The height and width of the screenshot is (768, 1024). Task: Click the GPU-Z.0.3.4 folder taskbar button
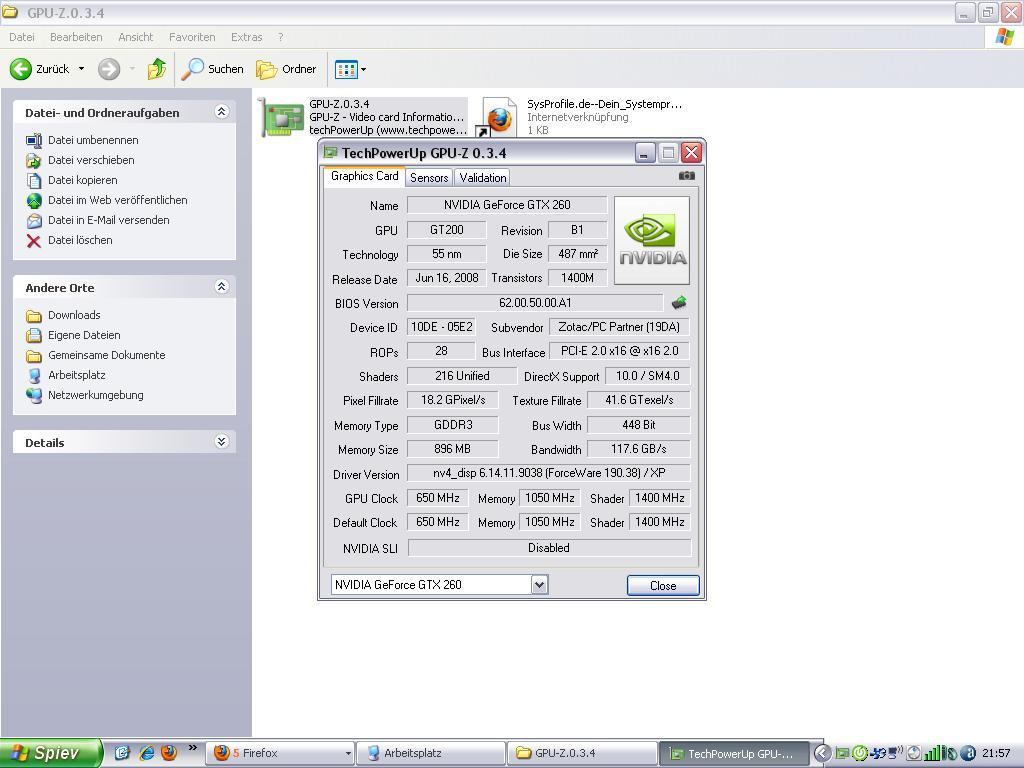click(581, 754)
